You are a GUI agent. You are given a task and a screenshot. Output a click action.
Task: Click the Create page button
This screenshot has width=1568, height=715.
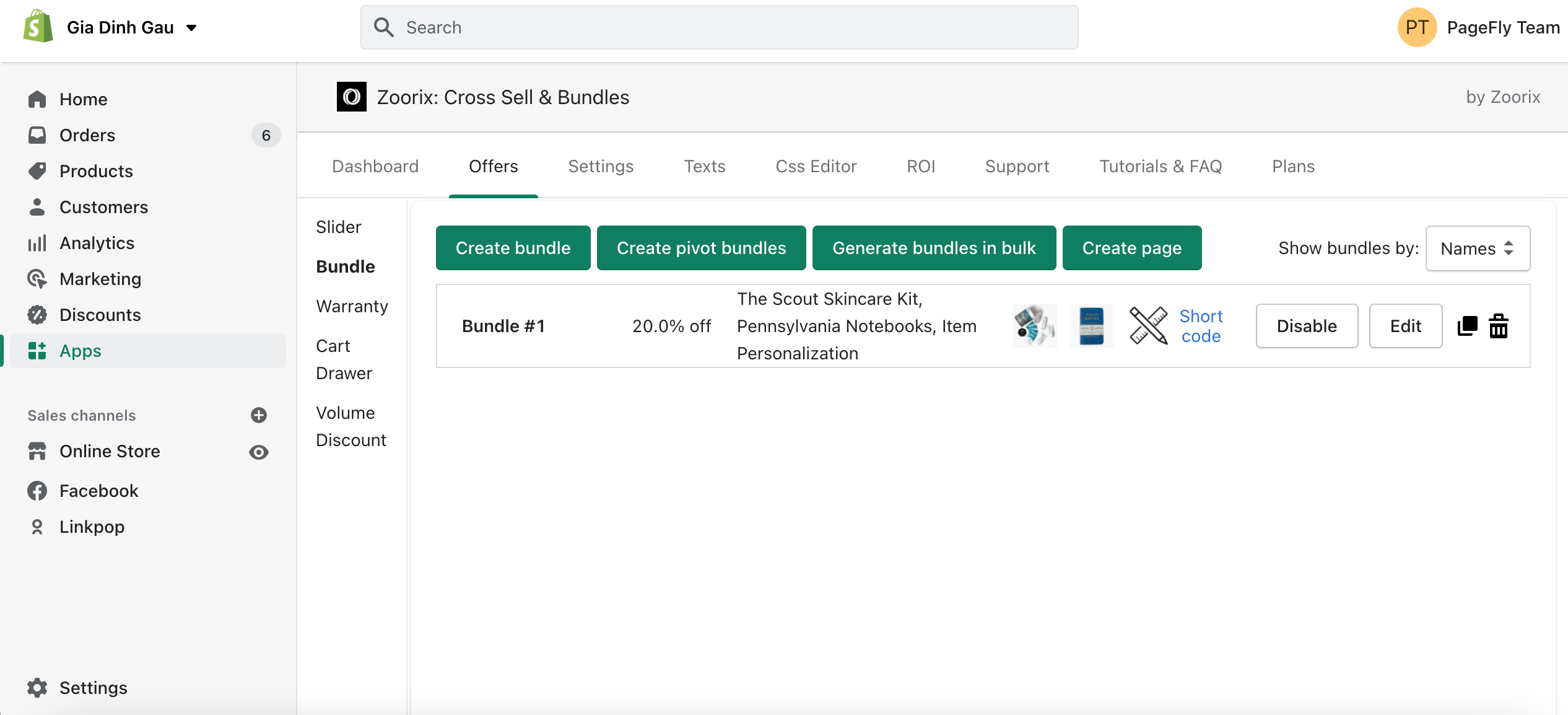[1132, 248]
